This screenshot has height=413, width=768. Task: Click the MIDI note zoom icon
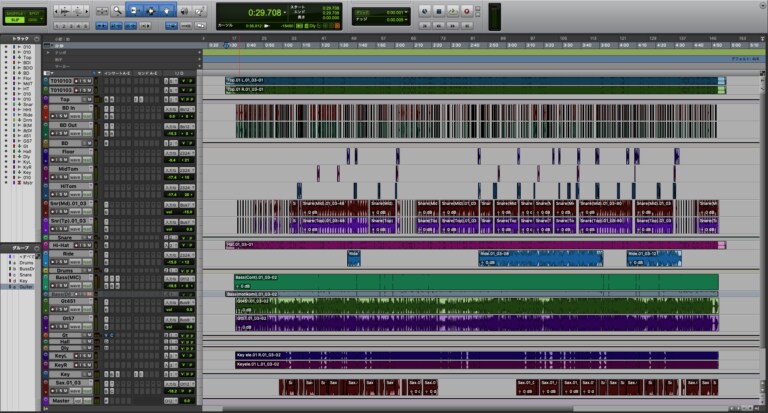pos(78,11)
